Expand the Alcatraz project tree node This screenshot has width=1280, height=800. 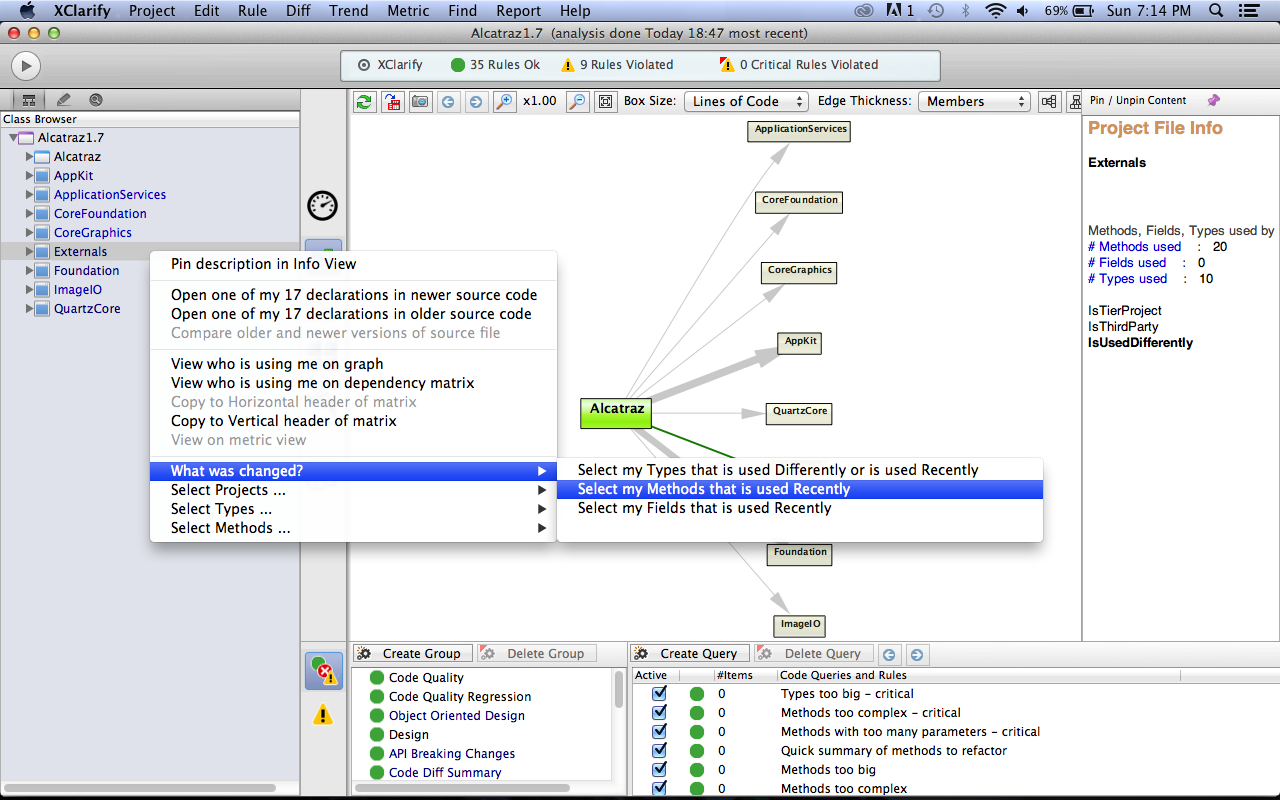tap(29, 157)
